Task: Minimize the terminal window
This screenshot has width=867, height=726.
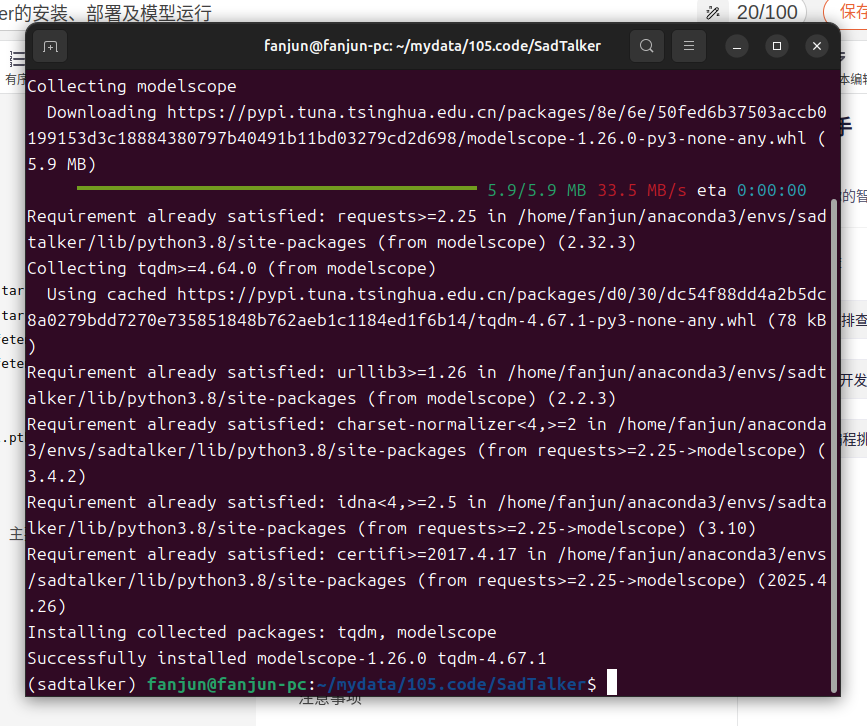Action: pyautogui.click(x=737, y=46)
